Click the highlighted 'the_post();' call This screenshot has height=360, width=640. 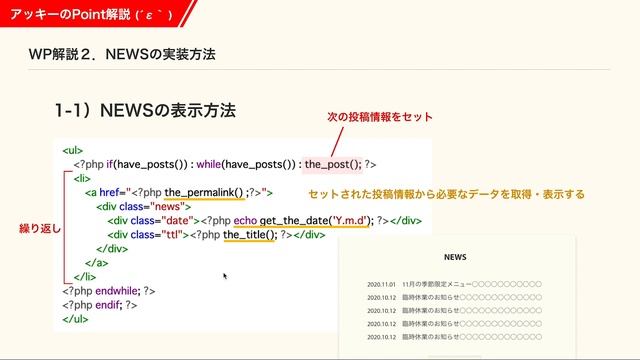(333, 164)
